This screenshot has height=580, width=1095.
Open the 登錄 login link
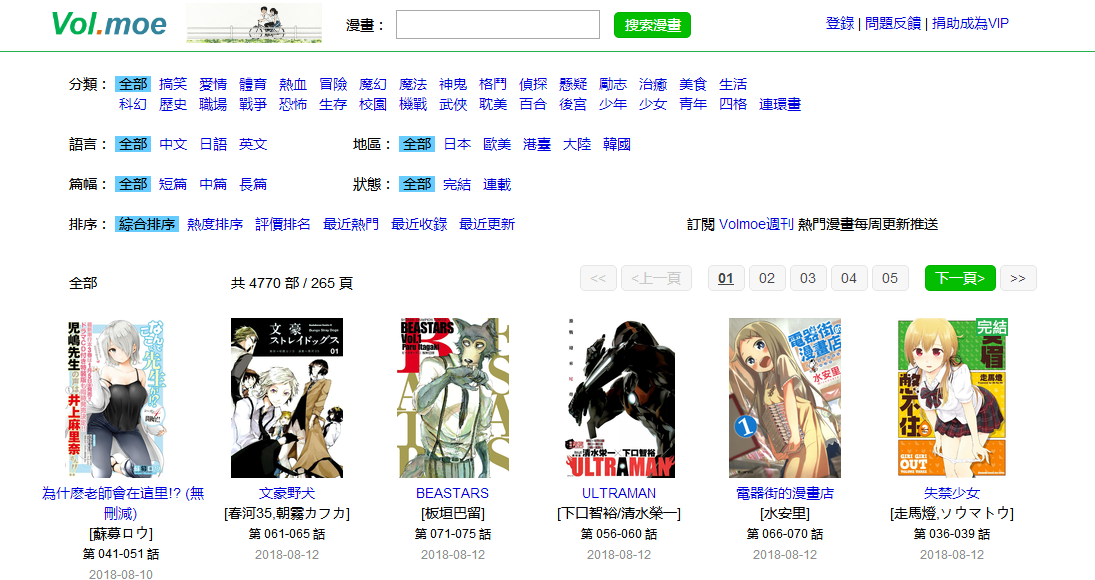click(x=839, y=23)
